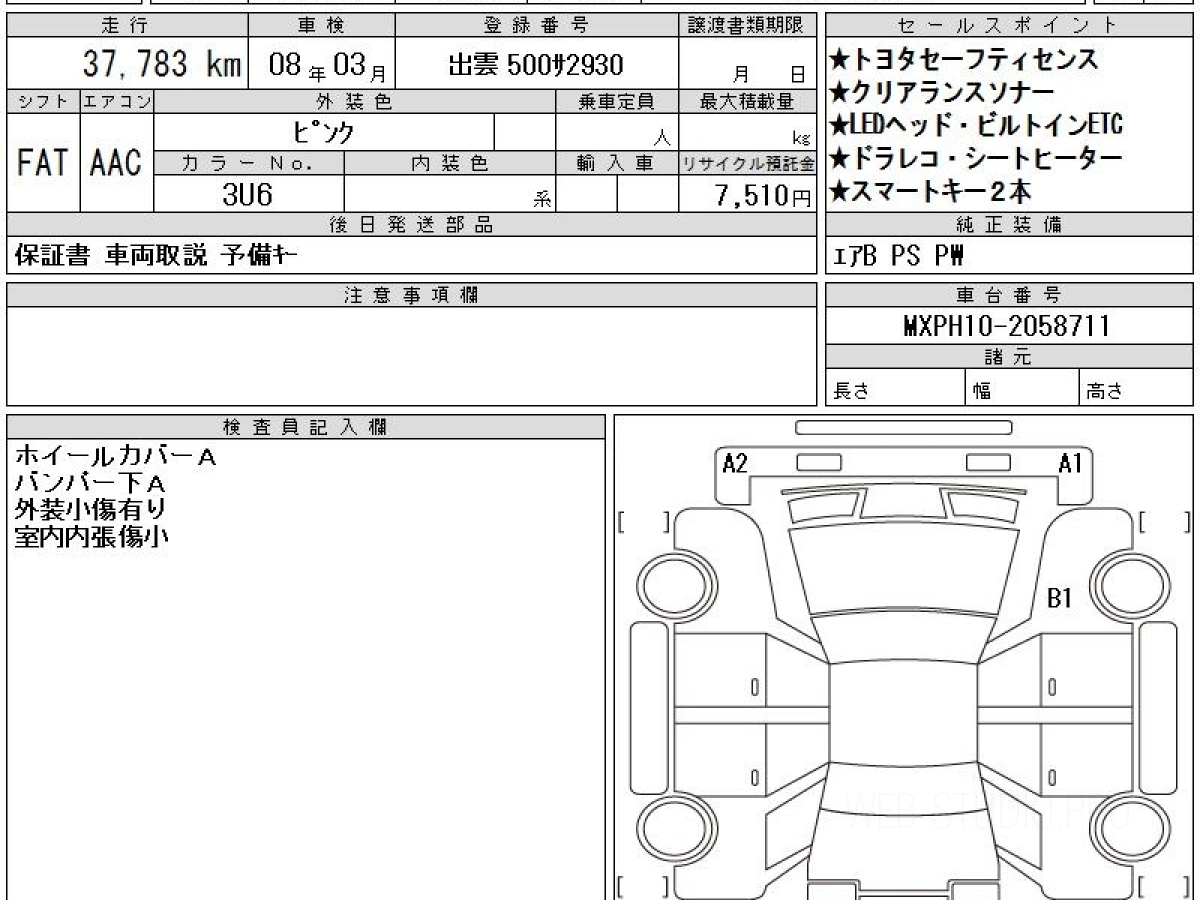Click the 車台番号 header
Screen dimensions: 1200x900
1009,295
